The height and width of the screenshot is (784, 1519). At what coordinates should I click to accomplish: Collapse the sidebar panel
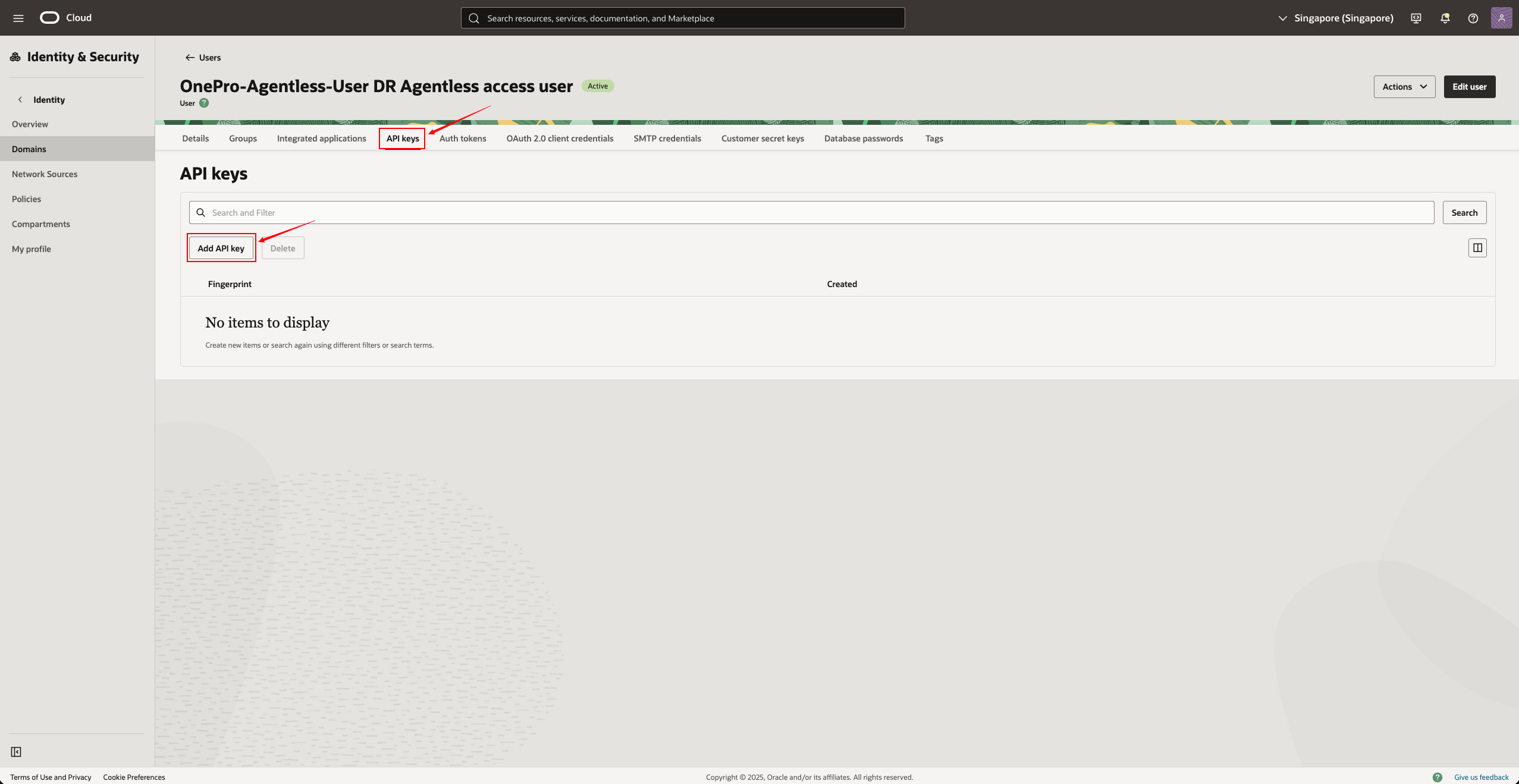pos(16,752)
